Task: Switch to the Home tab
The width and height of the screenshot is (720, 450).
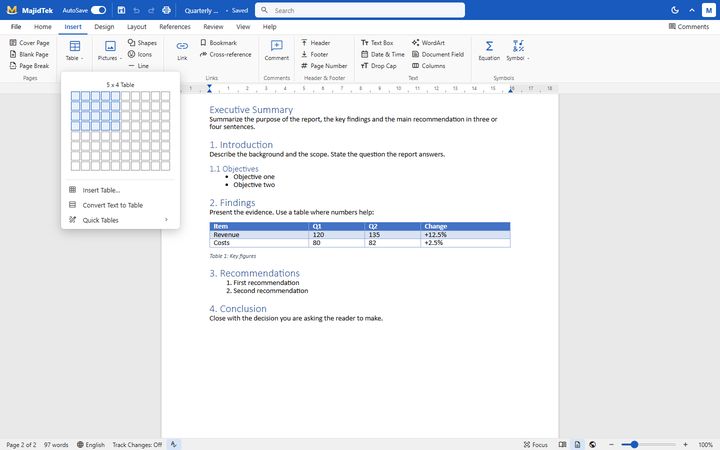Action: (x=43, y=27)
